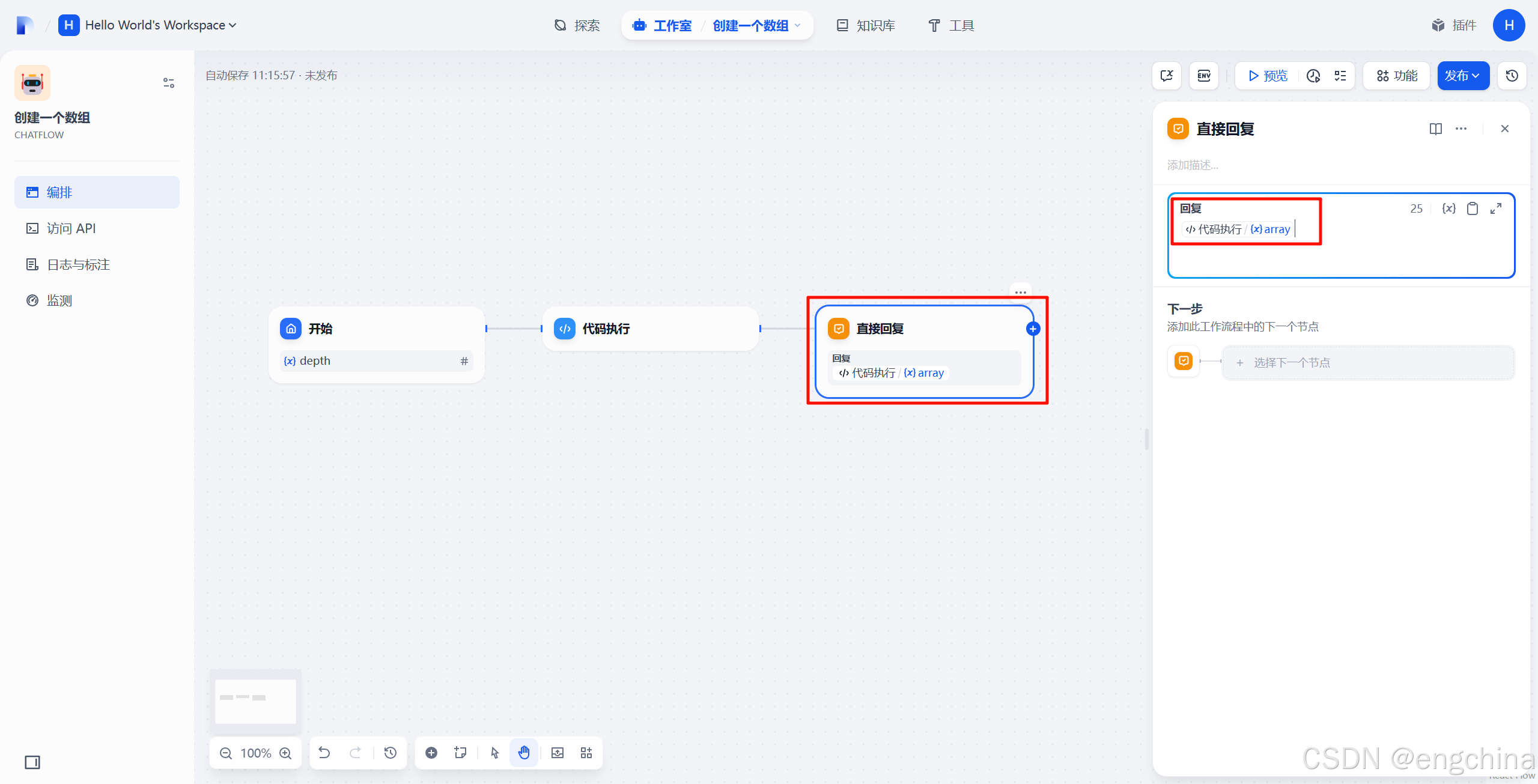Toggle hand pan mode
This screenshot has height=784, width=1538.
coord(524,753)
